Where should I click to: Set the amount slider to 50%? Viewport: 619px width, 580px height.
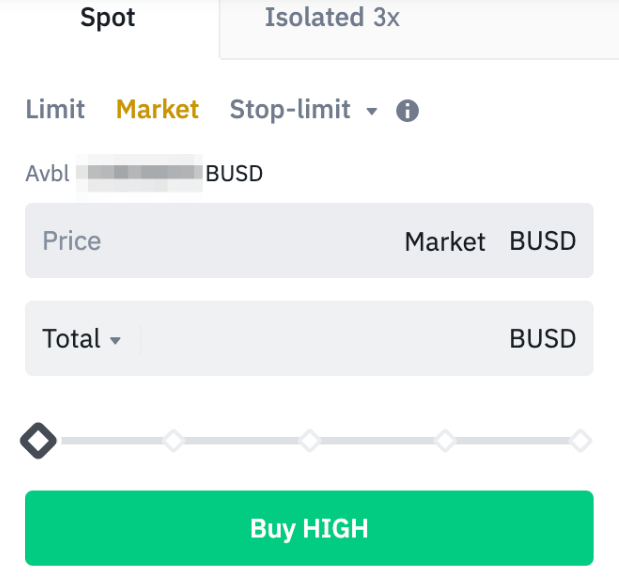(x=310, y=441)
